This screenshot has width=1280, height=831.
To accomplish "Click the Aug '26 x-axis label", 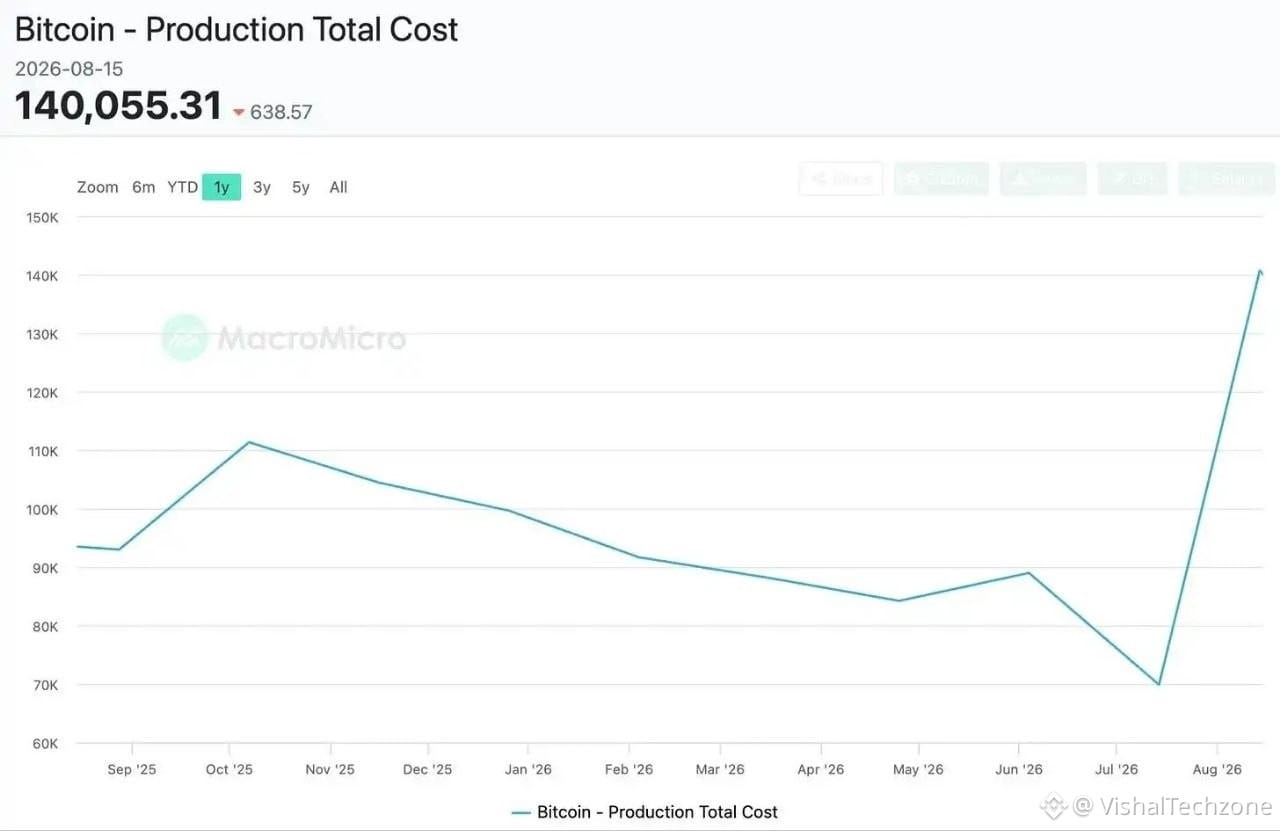I will [1217, 769].
